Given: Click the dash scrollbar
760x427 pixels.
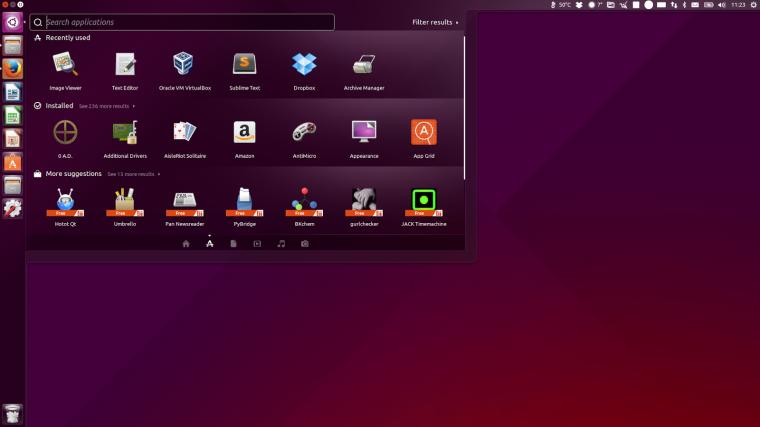Looking at the screenshot, I should pyautogui.click(x=464, y=108).
